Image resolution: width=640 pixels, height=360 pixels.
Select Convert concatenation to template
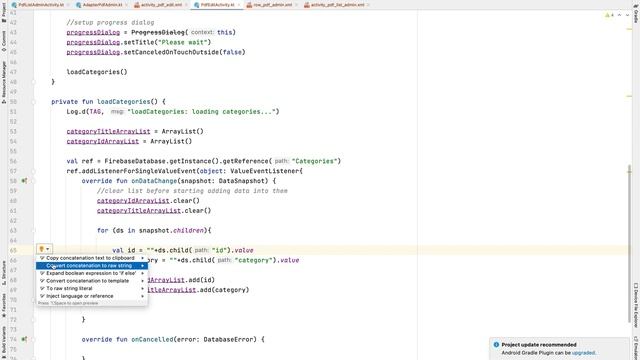pos(92,281)
